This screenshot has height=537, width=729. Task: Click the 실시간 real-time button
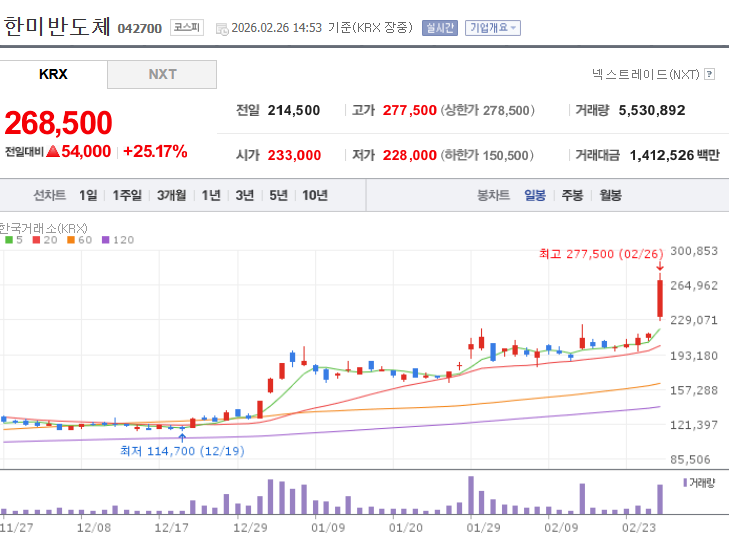click(x=440, y=28)
